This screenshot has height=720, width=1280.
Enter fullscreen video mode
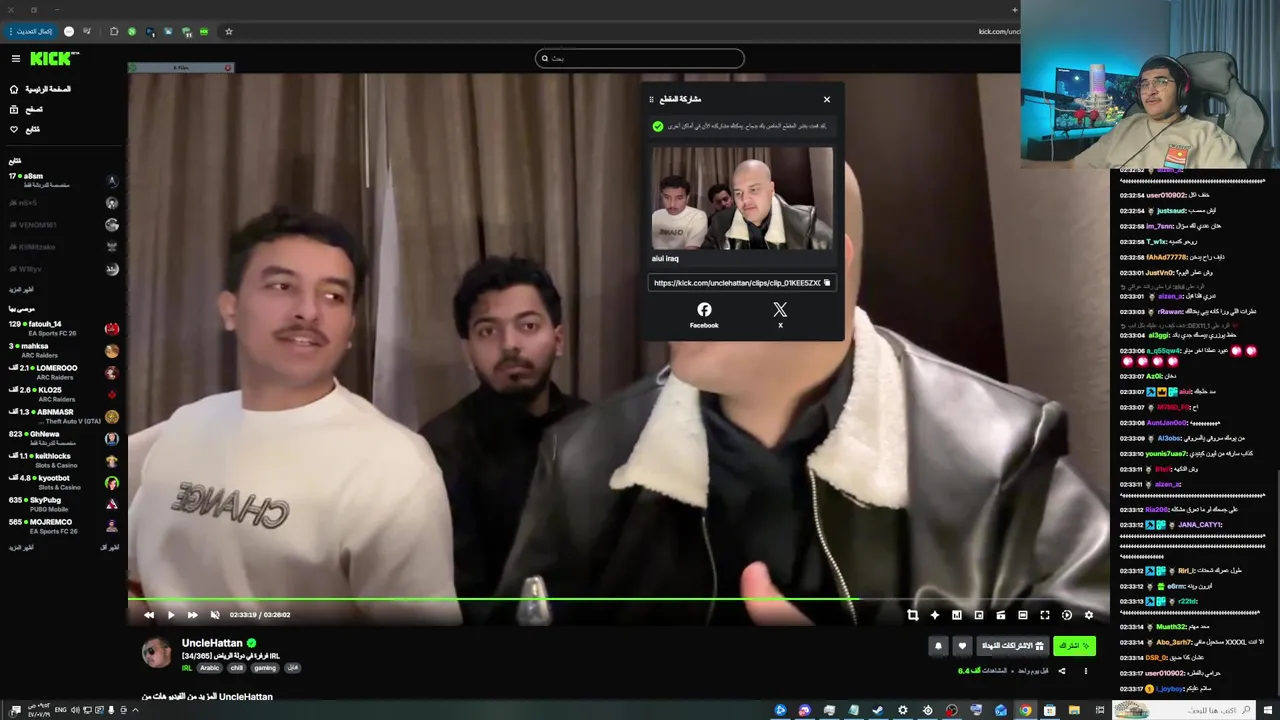pyautogui.click(x=1045, y=615)
